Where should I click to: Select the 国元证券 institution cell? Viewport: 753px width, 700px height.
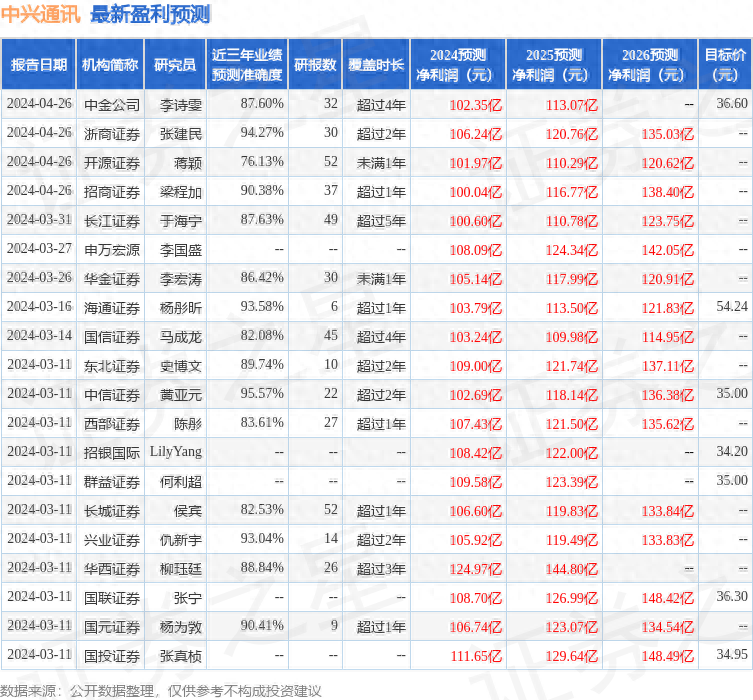point(112,627)
